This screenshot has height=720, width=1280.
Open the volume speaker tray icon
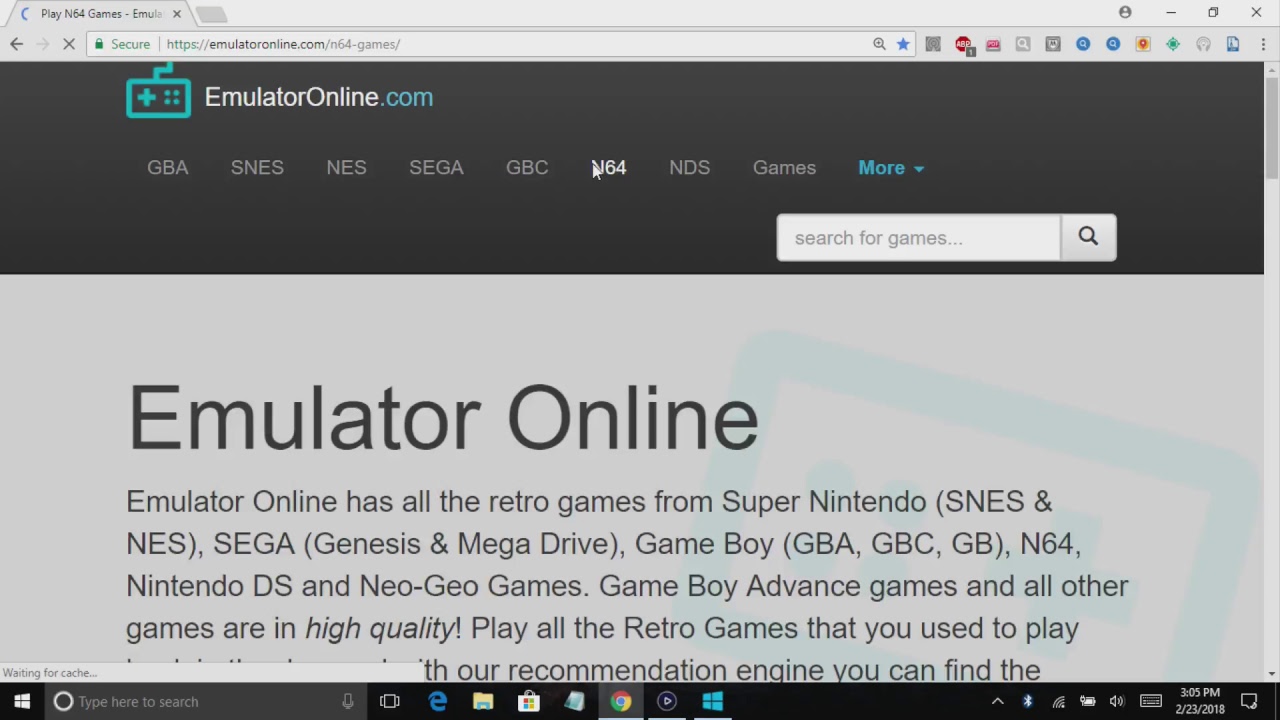click(x=1117, y=701)
